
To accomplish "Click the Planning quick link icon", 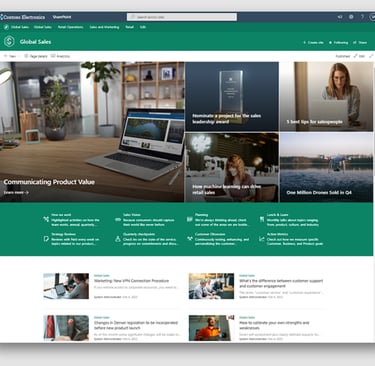I will (x=190, y=219).
